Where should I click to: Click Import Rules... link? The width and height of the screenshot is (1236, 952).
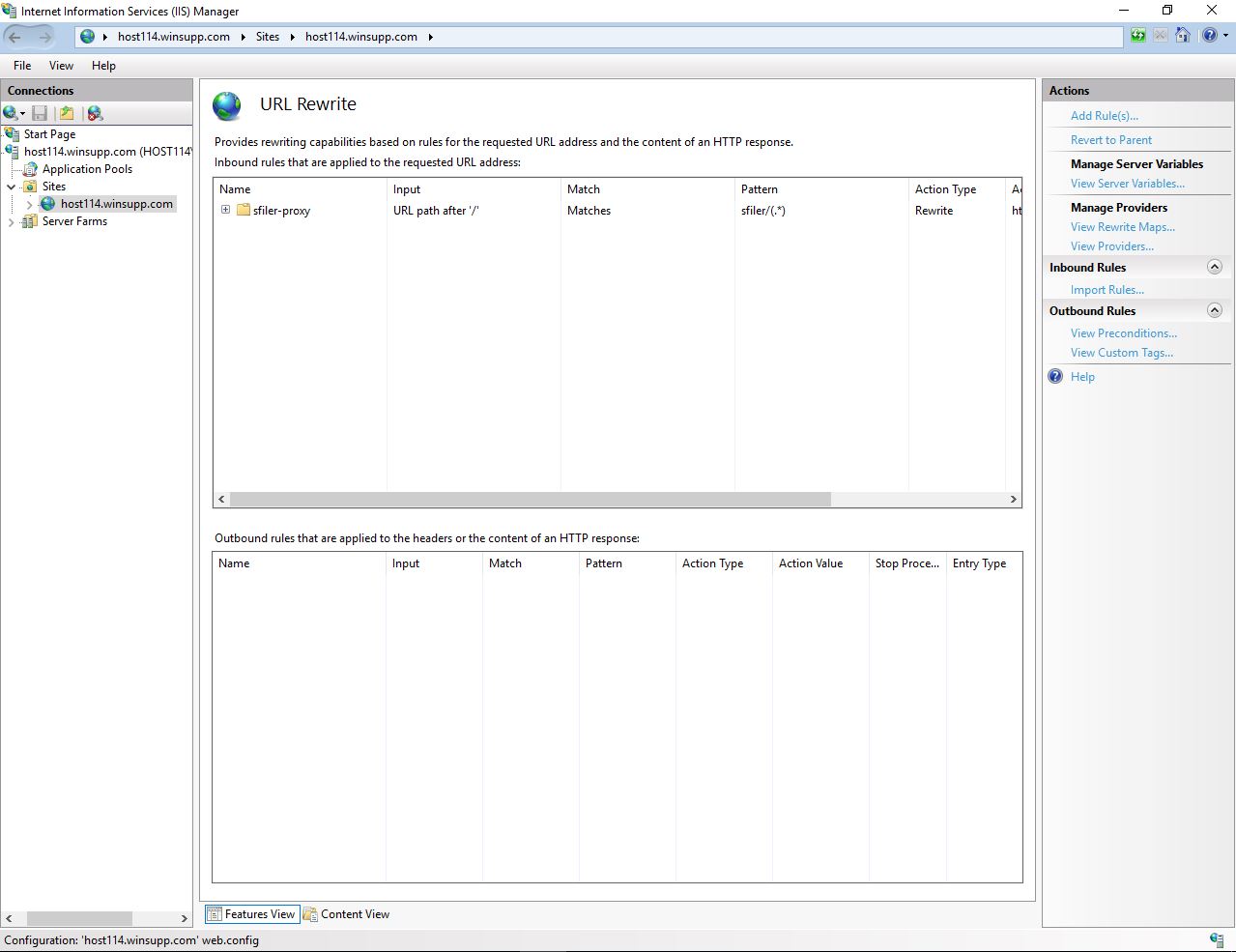coord(1107,290)
